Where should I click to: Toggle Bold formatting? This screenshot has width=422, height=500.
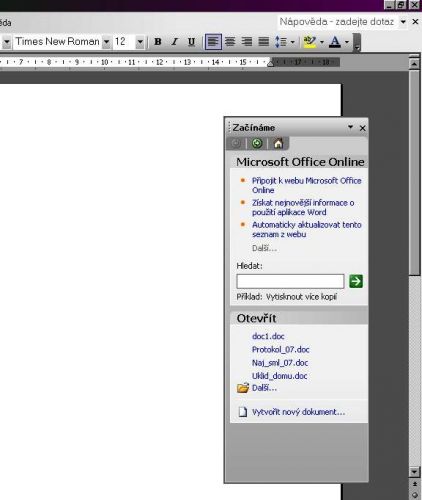[158, 42]
